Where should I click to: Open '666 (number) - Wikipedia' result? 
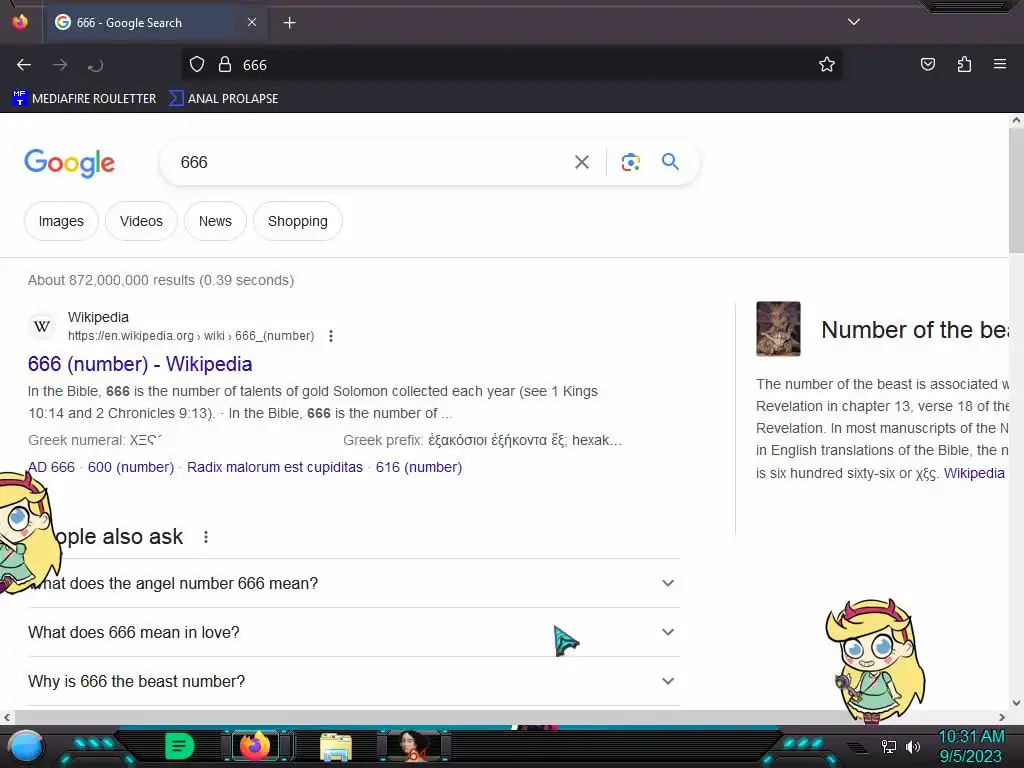click(x=140, y=364)
